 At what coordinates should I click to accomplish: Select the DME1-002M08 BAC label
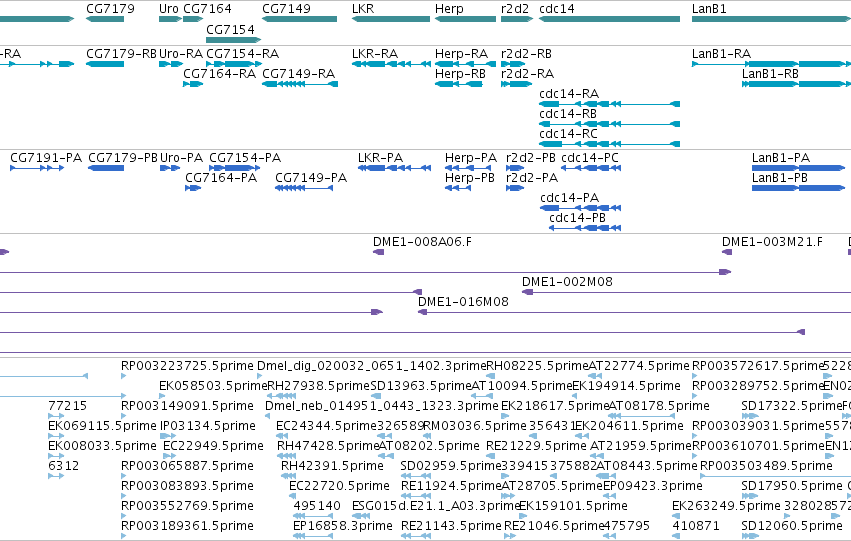pos(567,282)
